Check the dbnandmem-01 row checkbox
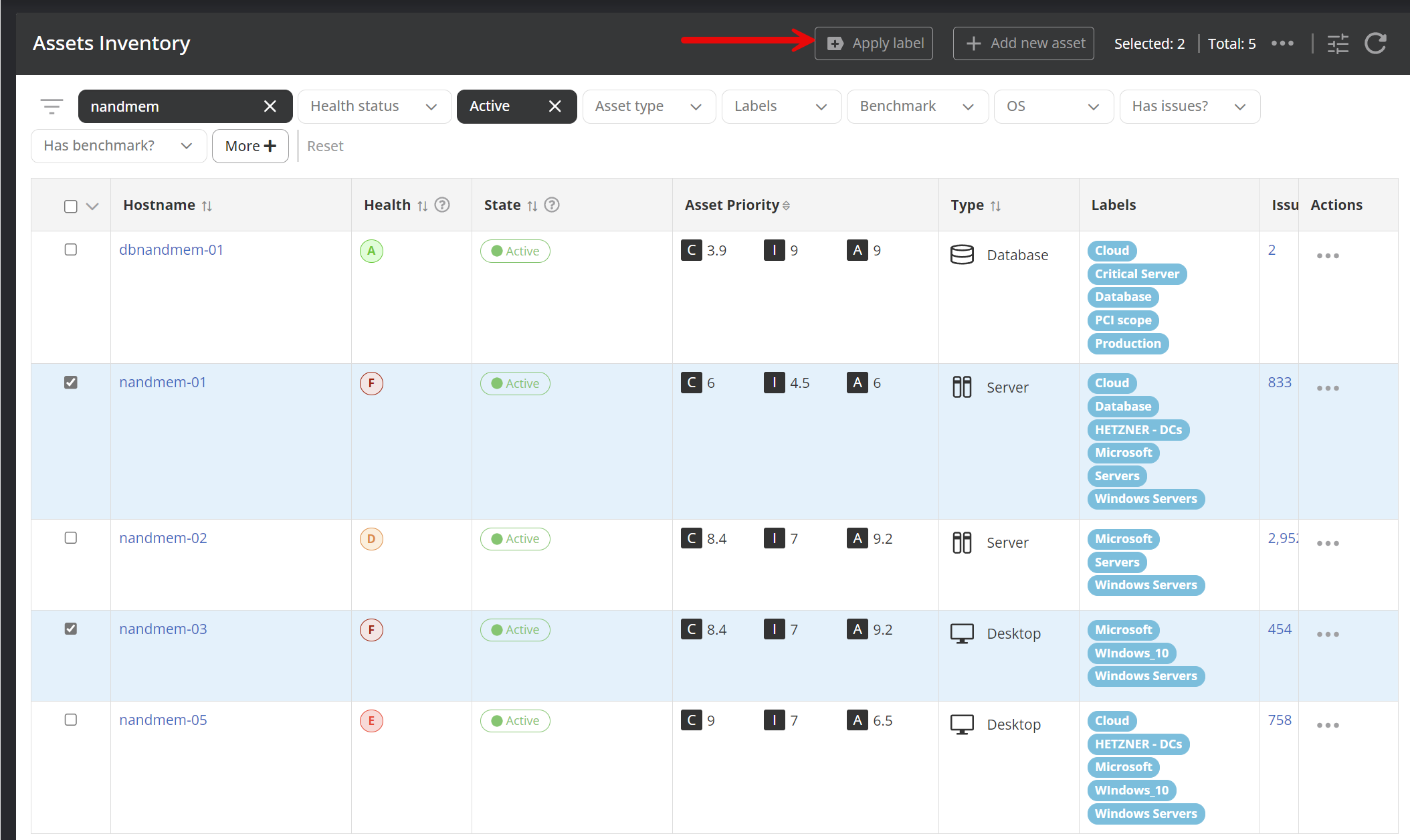 71,249
